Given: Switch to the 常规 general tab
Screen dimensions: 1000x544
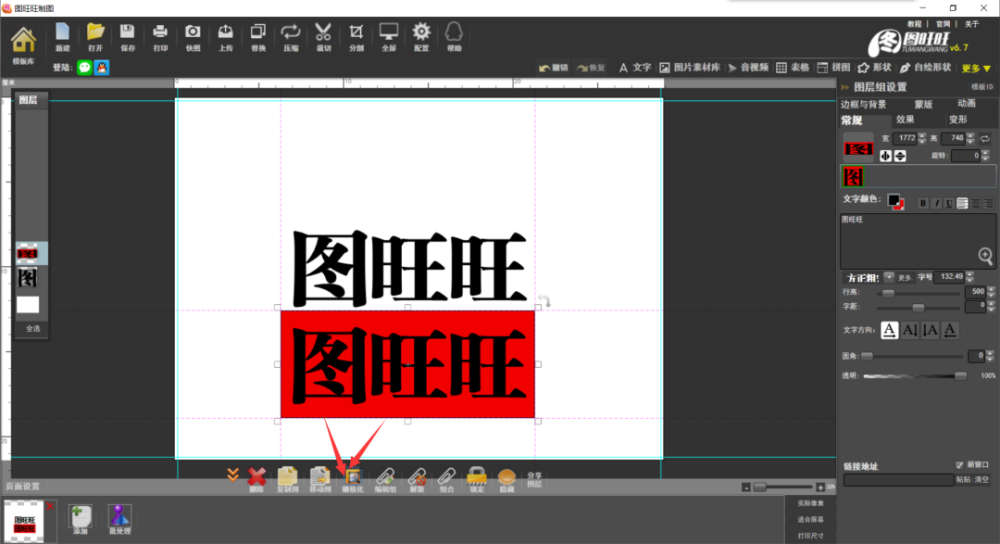Looking at the screenshot, I should click(x=852, y=120).
